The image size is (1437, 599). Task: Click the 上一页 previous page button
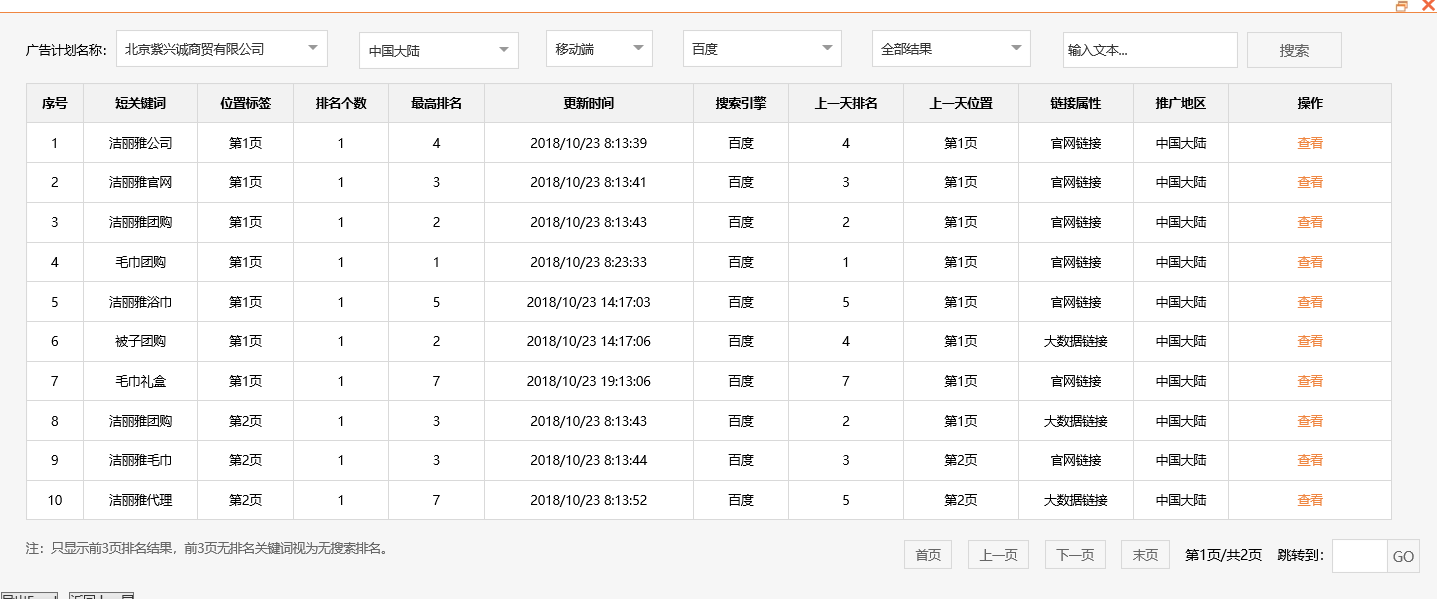pos(997,553)
